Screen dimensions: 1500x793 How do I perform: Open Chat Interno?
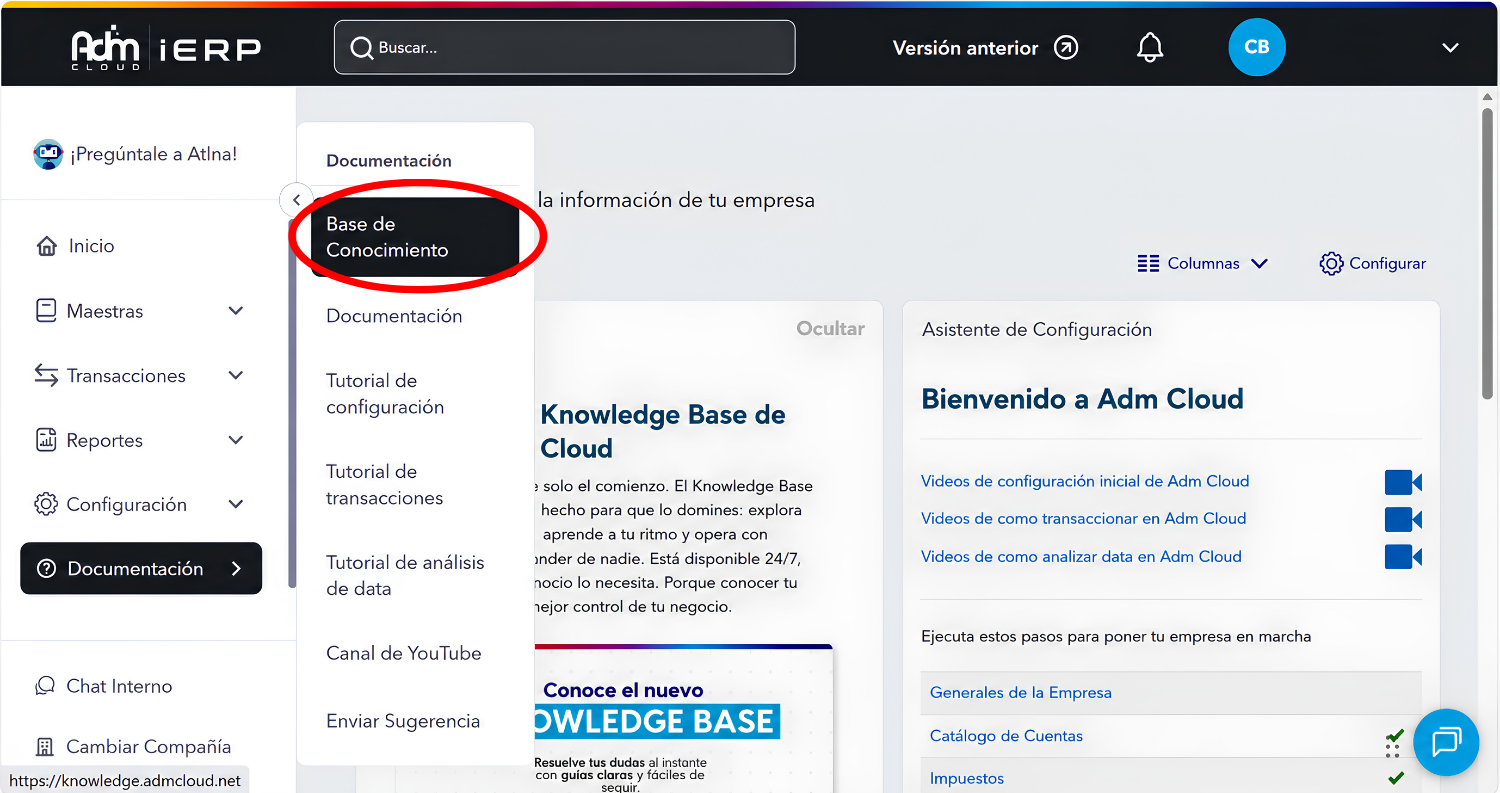[119, 686]
